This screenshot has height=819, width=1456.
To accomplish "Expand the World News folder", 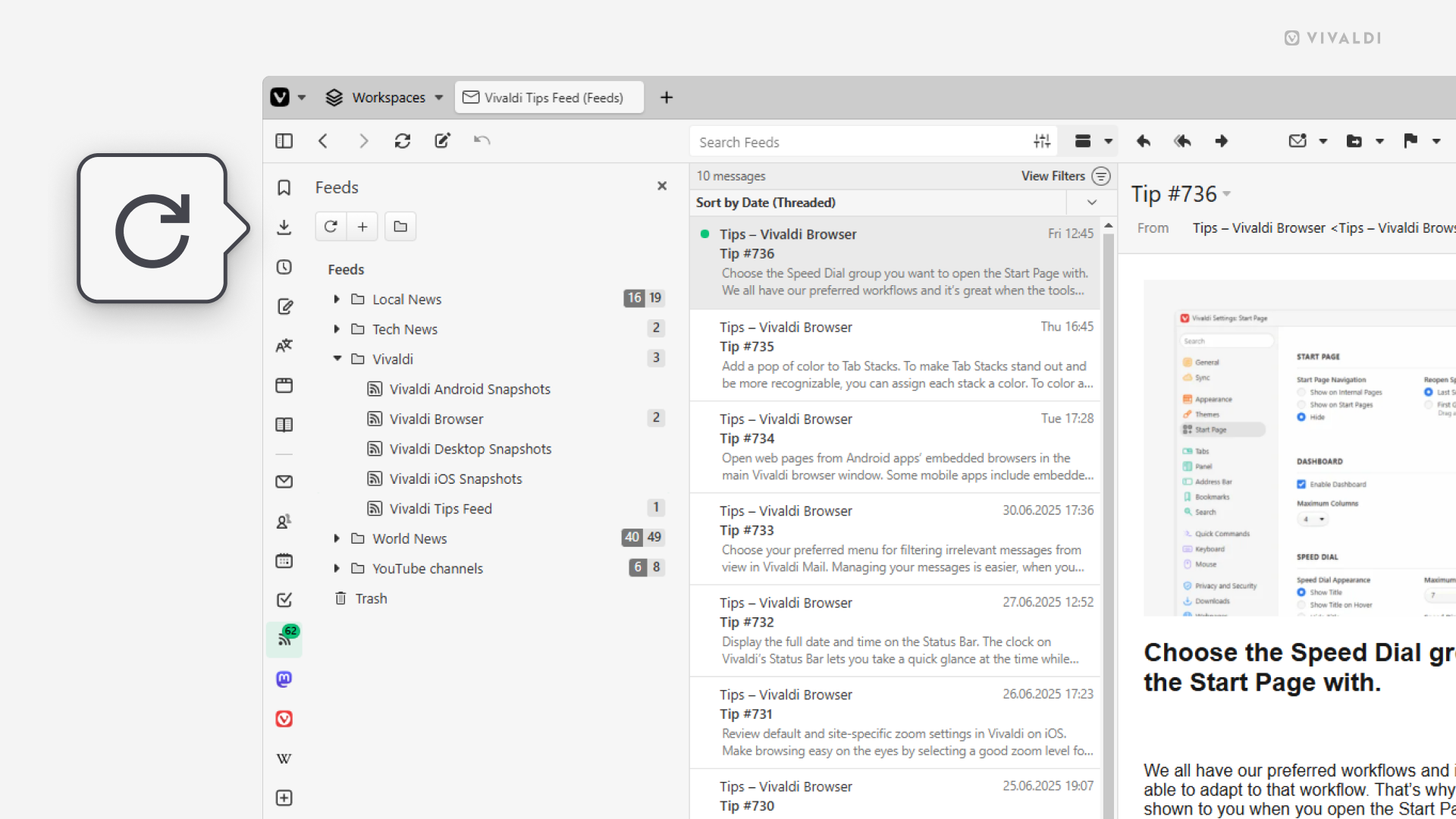I will [x=337, y=538].
